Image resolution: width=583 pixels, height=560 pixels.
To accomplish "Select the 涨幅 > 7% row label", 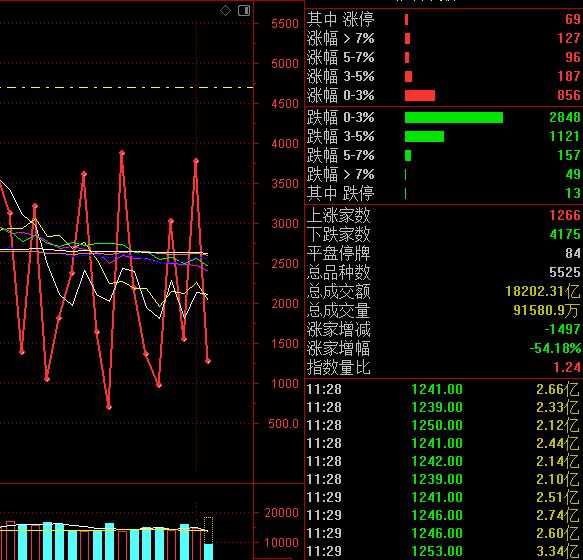I will 340,38.
